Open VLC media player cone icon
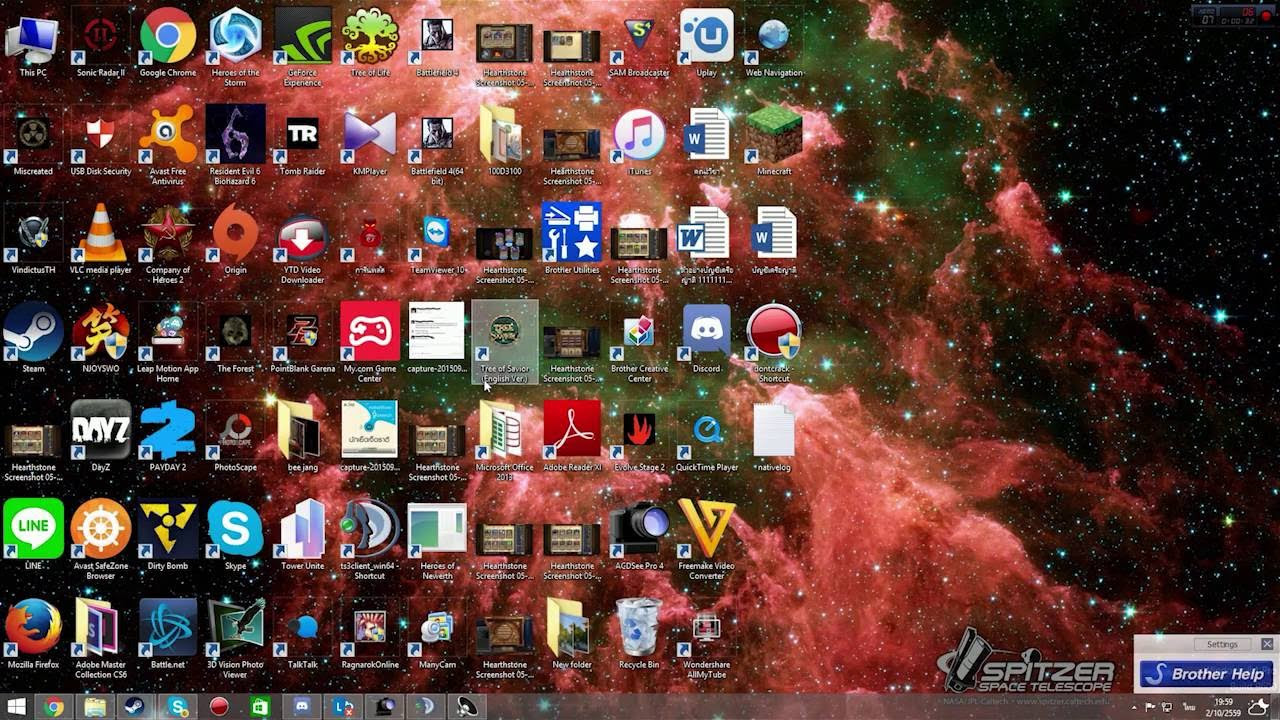This screenshot has width=1280, height=720. point(100,233)
